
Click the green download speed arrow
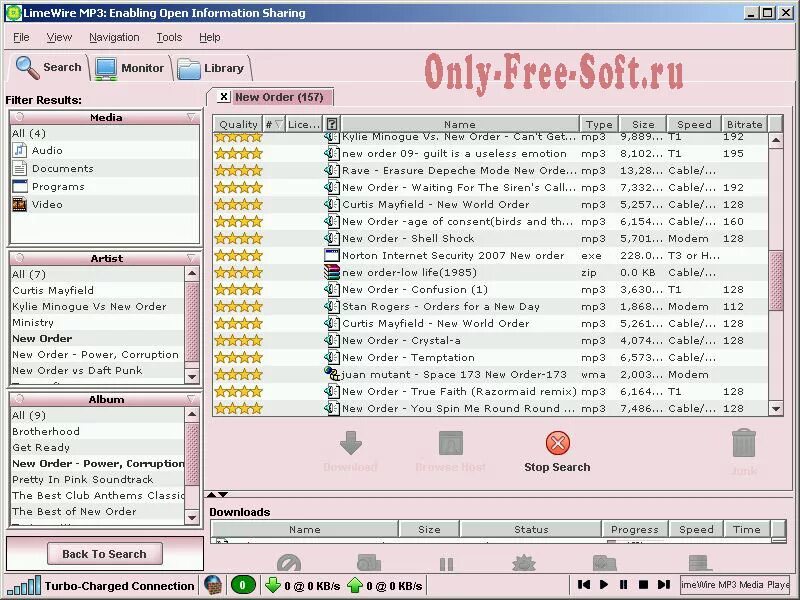[273, 585]
